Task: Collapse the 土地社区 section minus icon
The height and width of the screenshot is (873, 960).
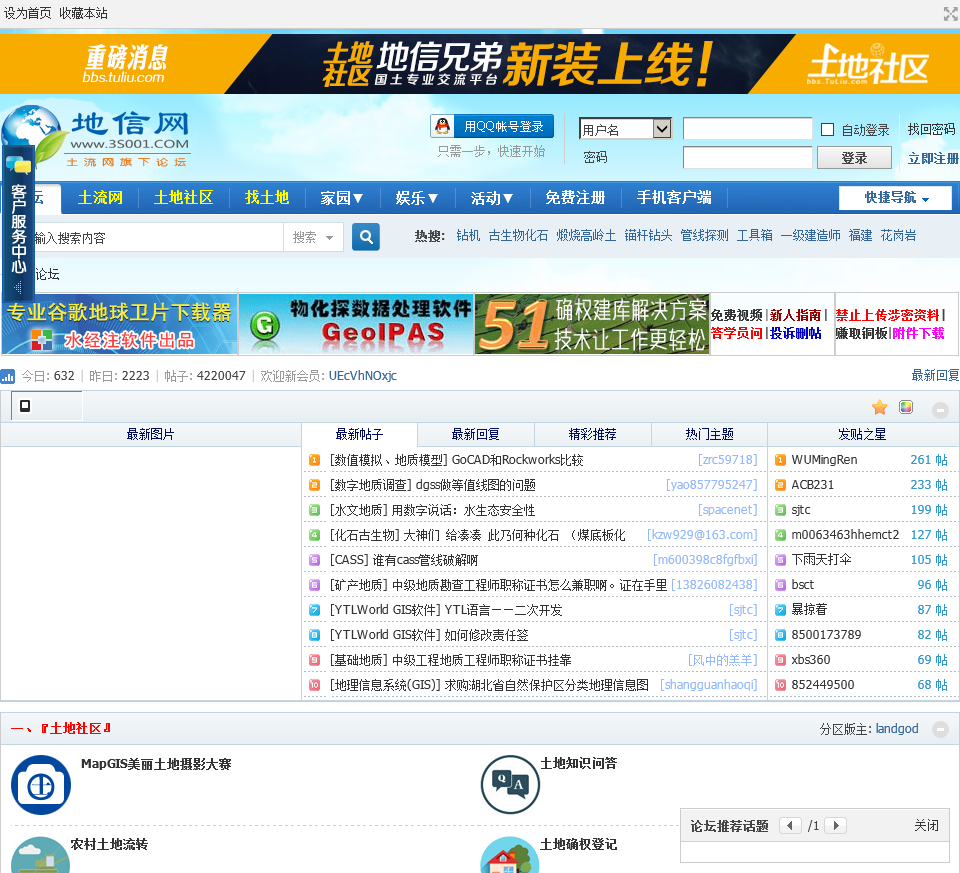Action: point(940,729)
